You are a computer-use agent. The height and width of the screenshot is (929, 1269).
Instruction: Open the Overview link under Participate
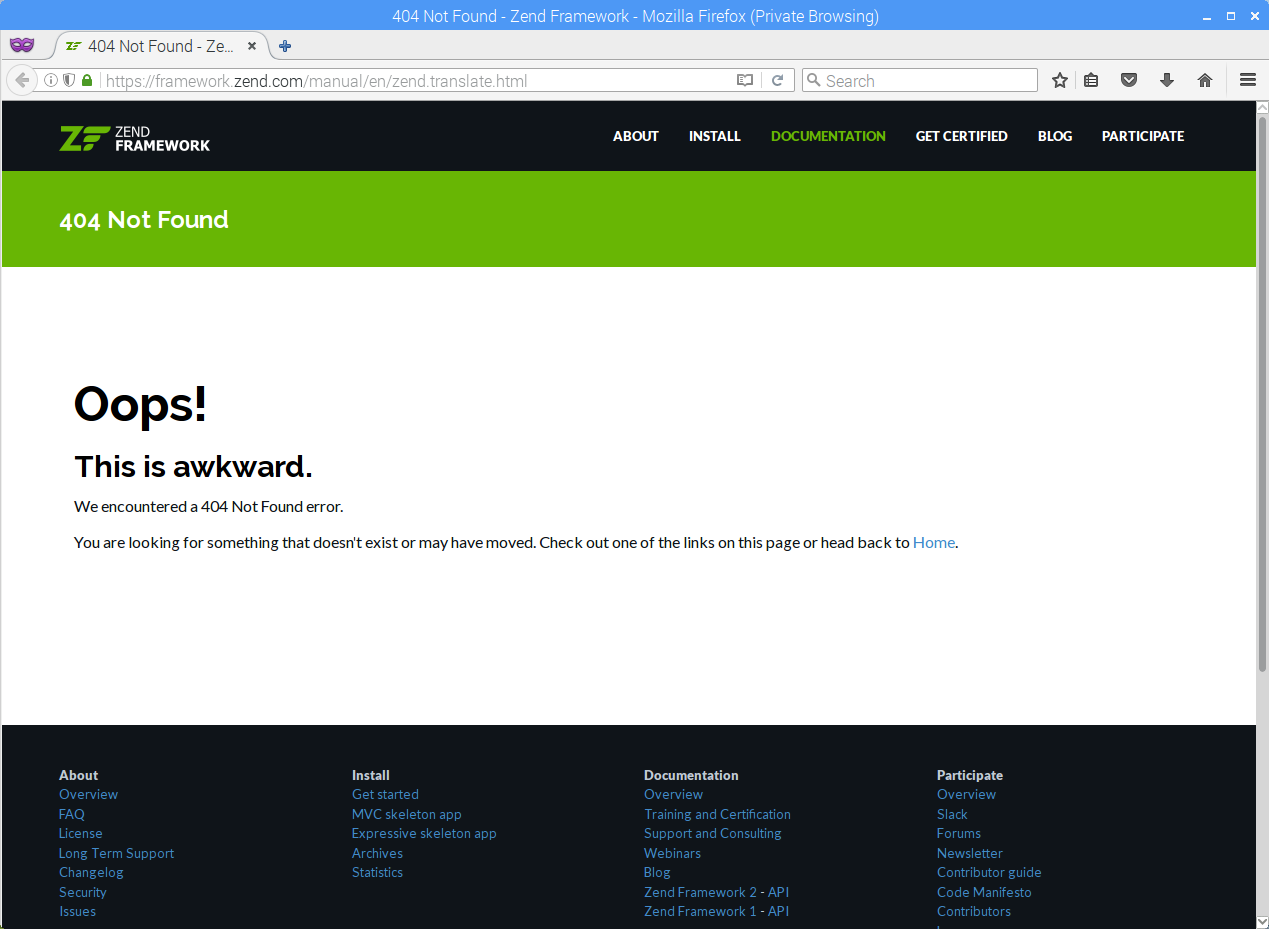pyautogui.click(x=966, y=794)
